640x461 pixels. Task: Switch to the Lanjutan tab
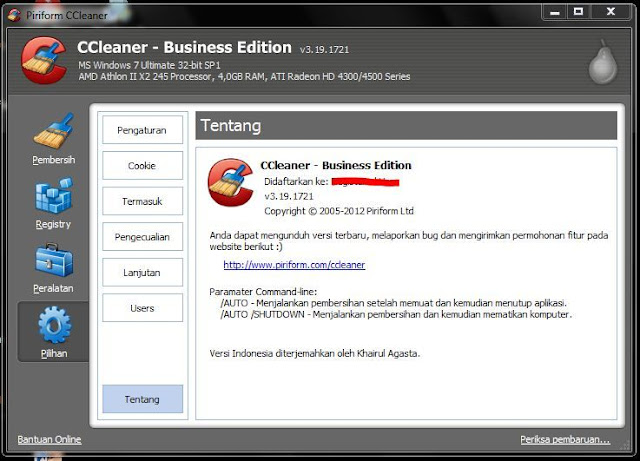pos(142,272)
